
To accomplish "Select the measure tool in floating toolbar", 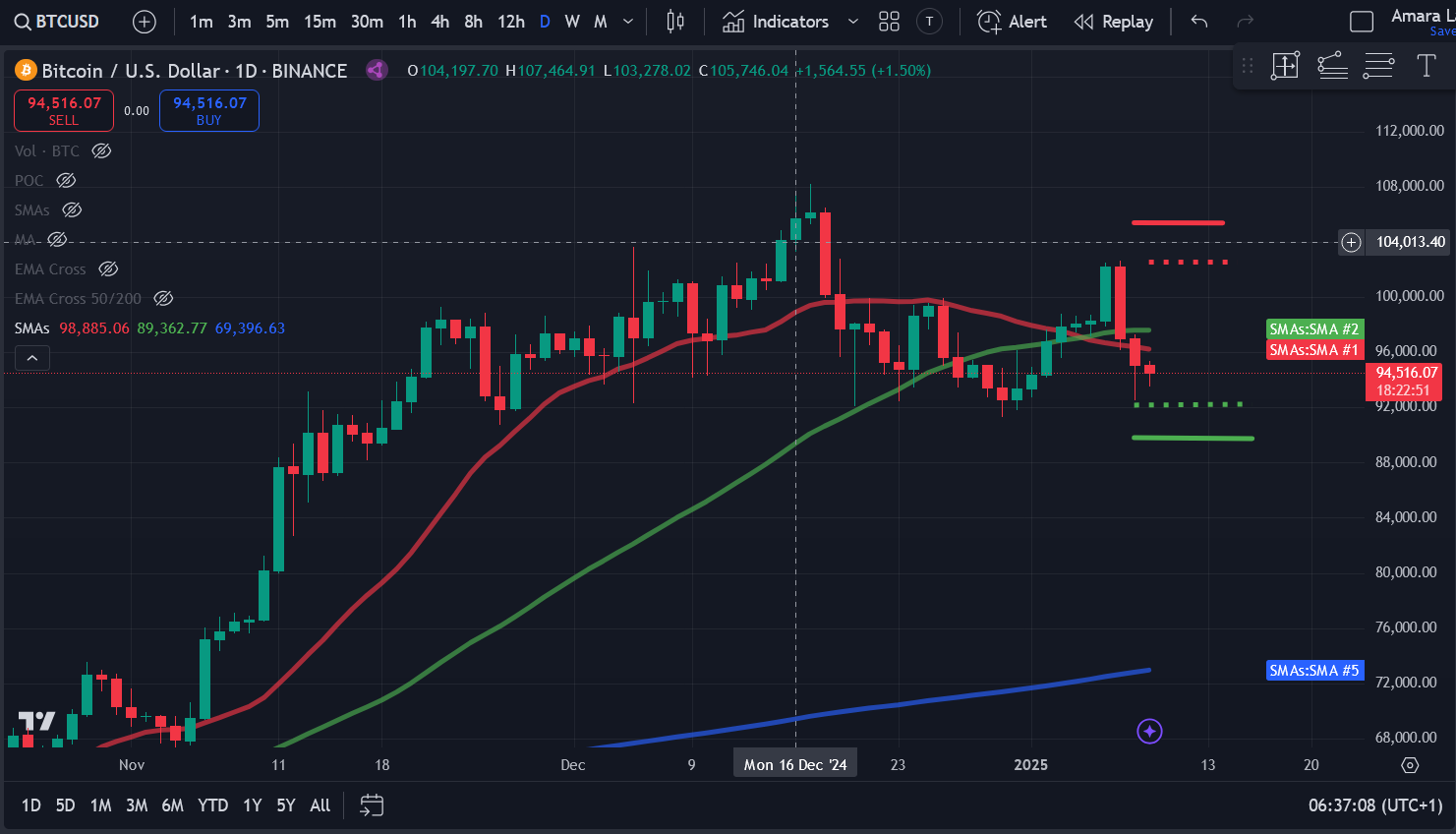I will (x=1285, y=66).
